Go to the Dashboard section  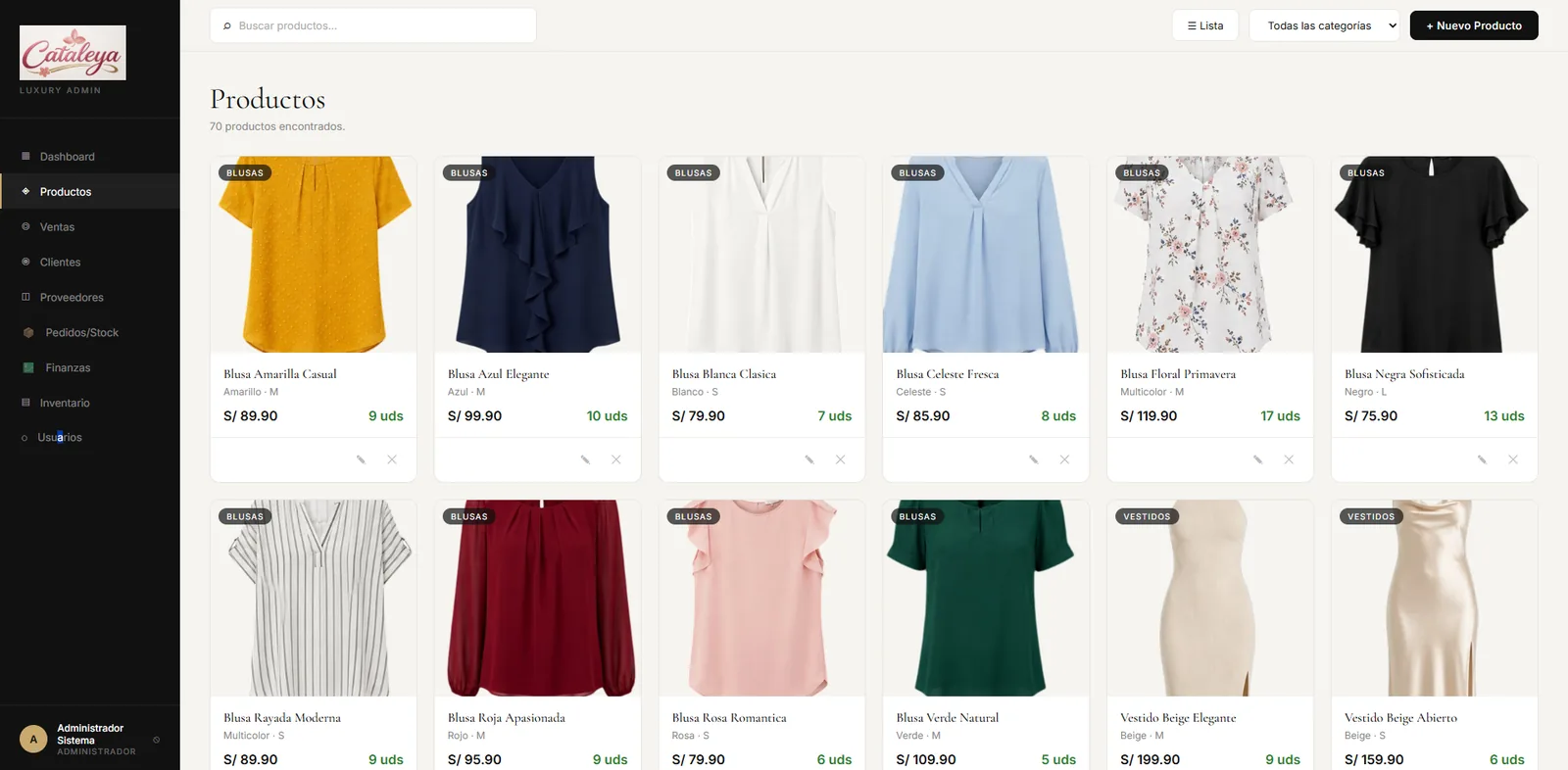coord(90,157)
